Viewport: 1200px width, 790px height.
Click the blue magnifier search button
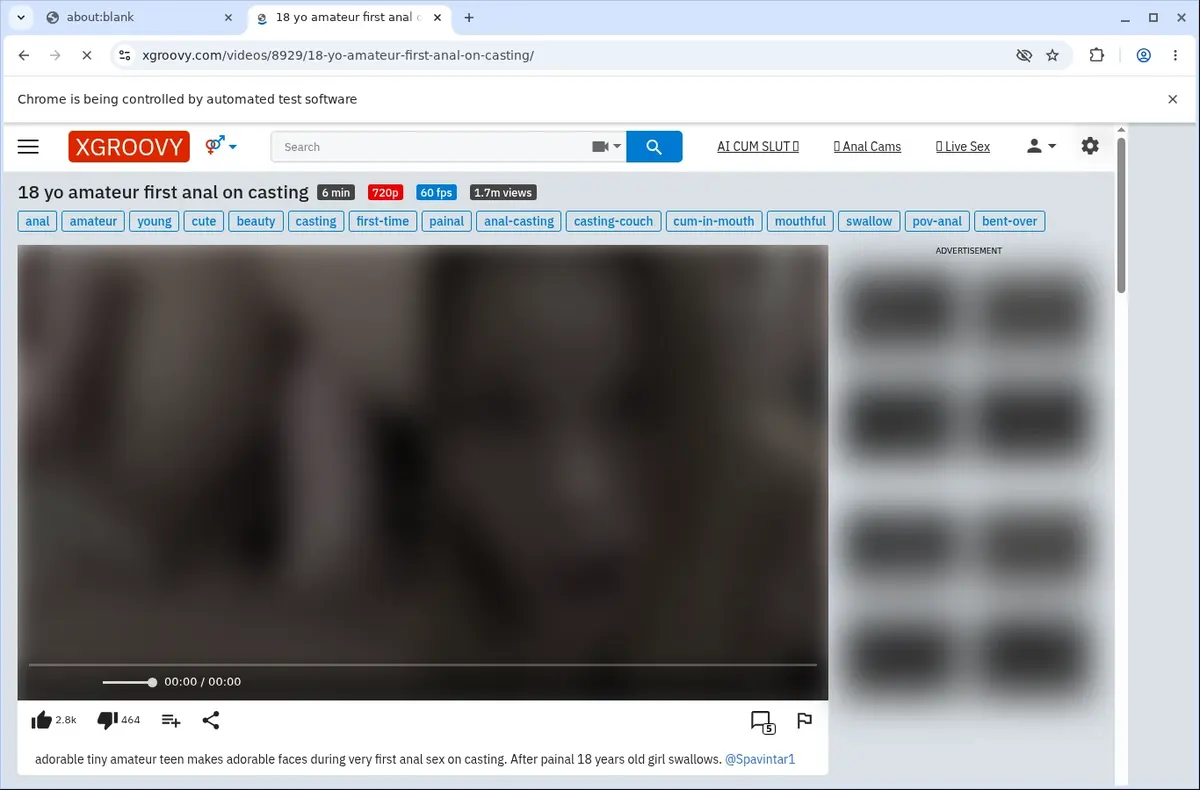click(654, 147)
